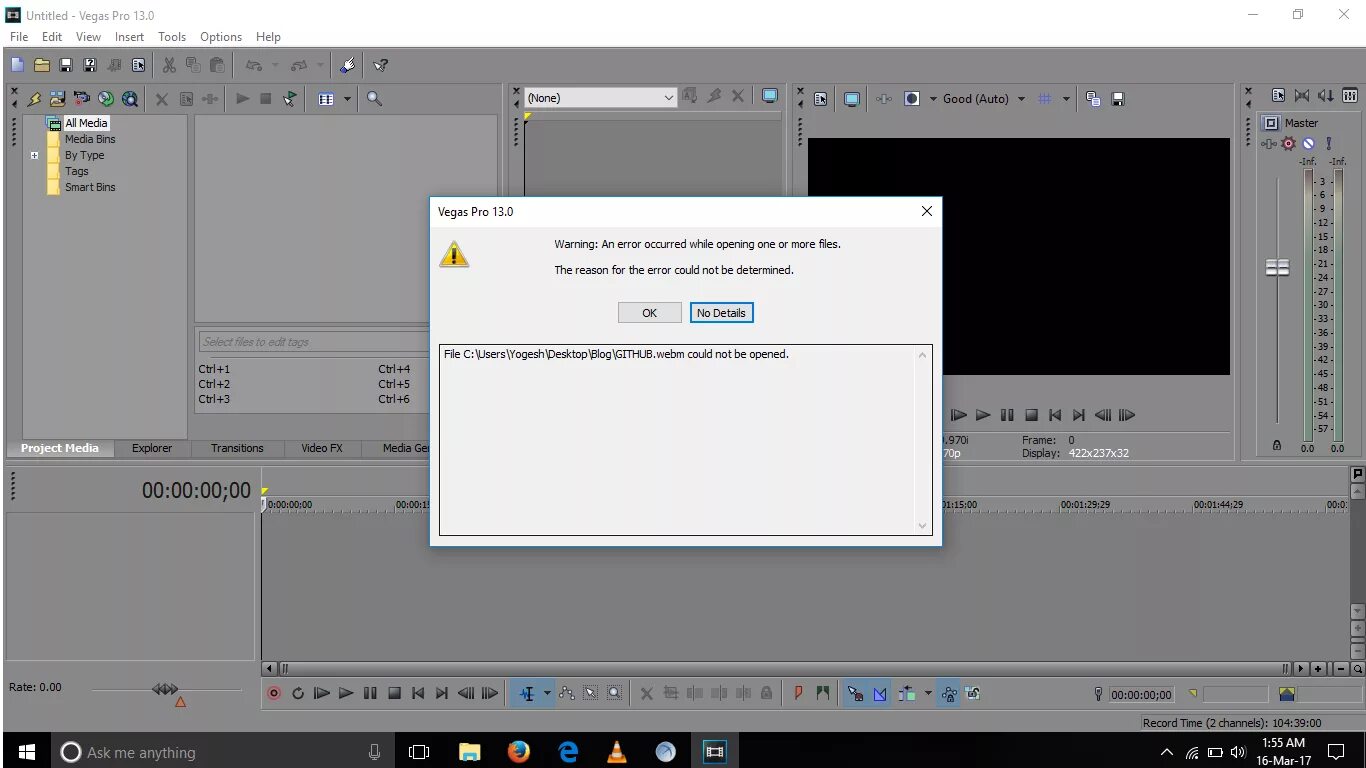The width and height of the screenshot is (1366, 768).
Task: Click the No Details button
Action: pyautogui.click(x=721, y=313)
